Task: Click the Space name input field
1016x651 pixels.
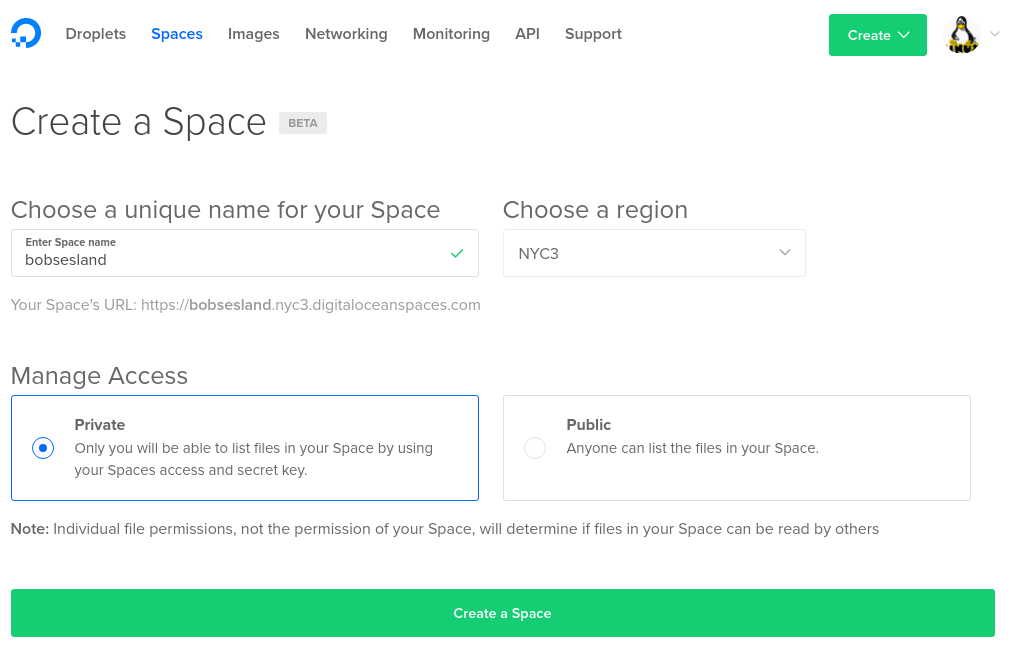Action: [245, 253]
